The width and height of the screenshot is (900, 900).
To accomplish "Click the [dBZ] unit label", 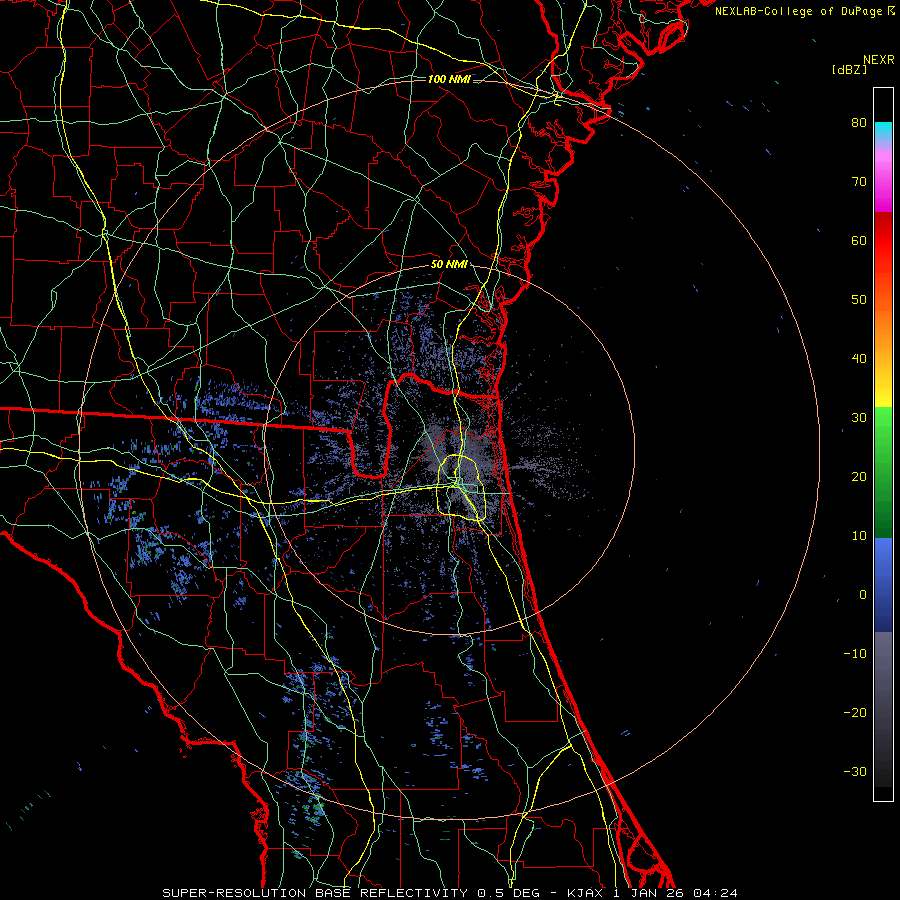I will [849, 69].
